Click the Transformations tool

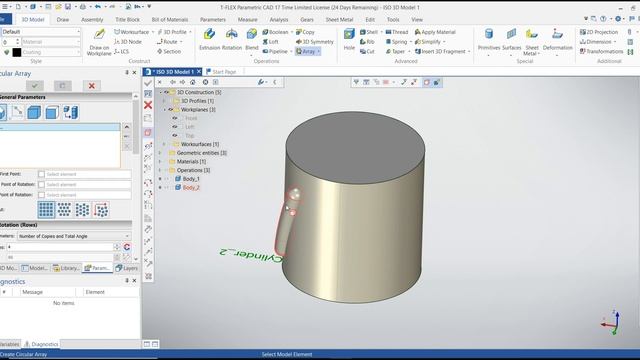601,51
